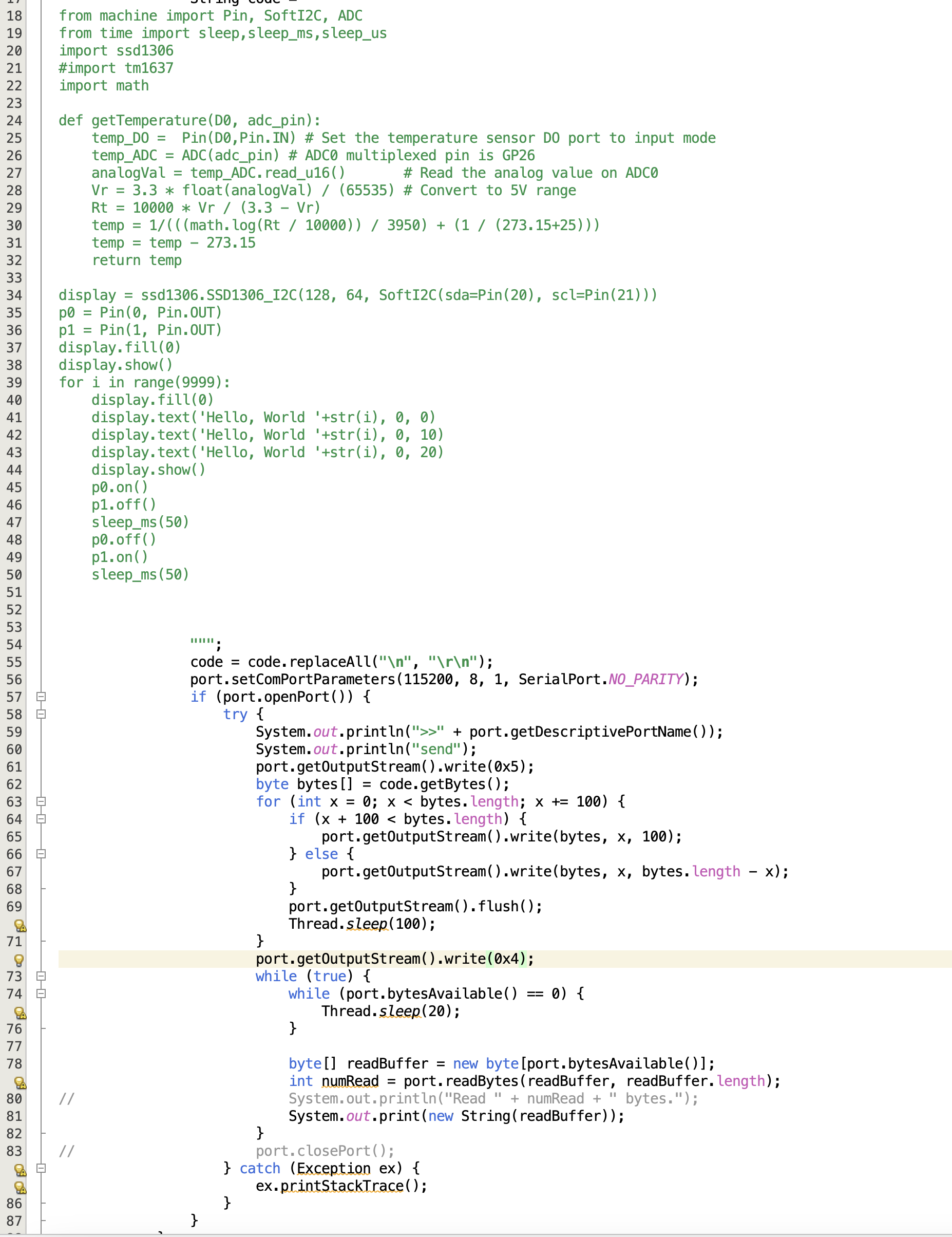Click 'byte[] readBuffer = new byte' line
The image size is (952, 1237).
pyautogui.click(x=502, y=1064)
